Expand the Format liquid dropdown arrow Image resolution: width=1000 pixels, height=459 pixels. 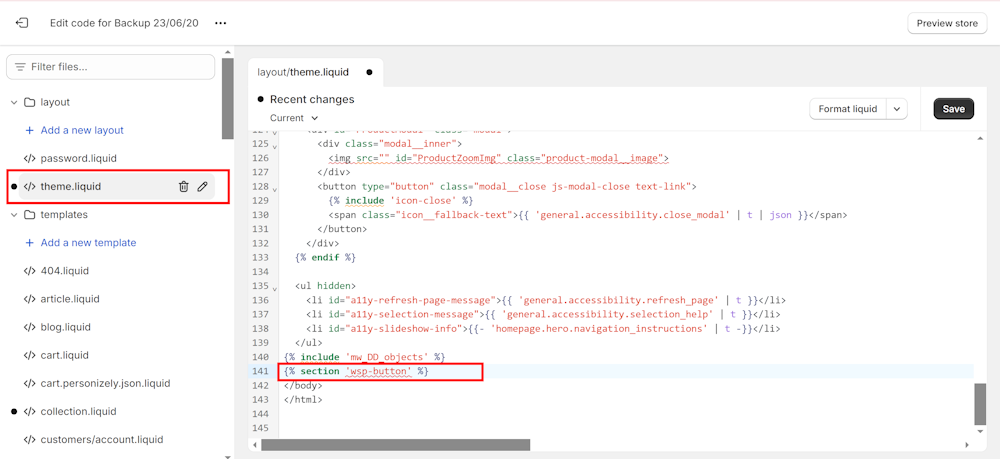896,109
